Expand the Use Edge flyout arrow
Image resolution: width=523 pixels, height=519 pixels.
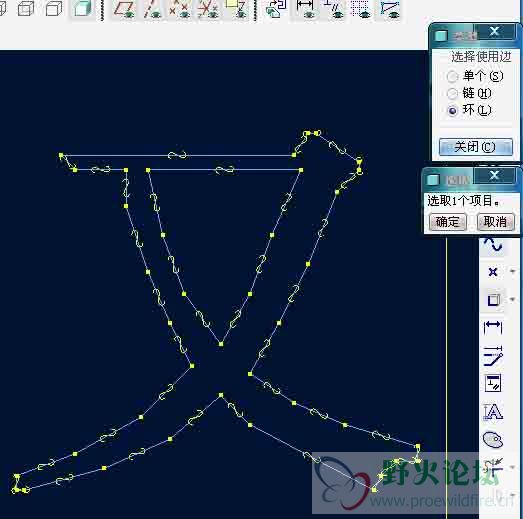click(513, 300)
